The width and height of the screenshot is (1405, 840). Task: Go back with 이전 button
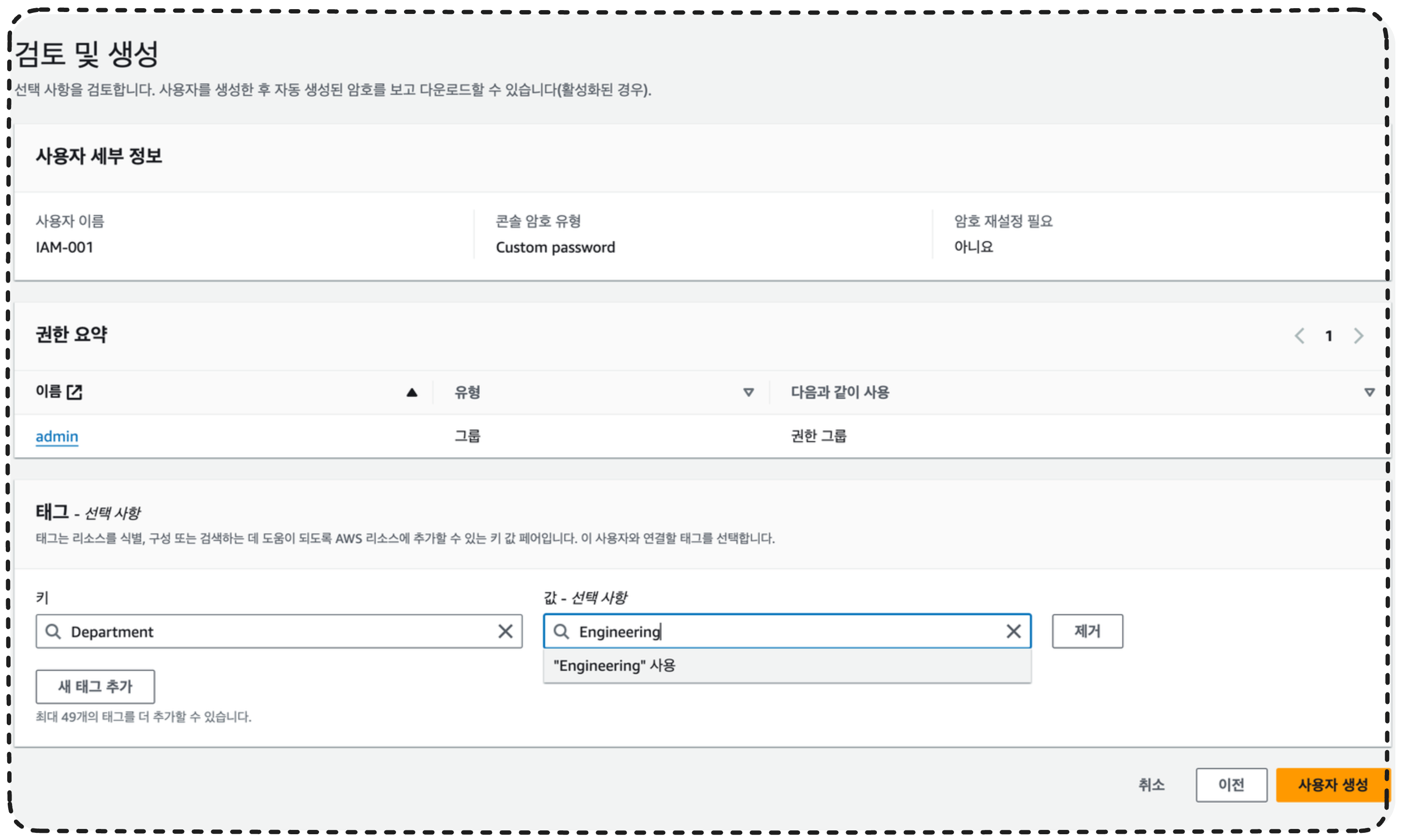coord(1231,785)
